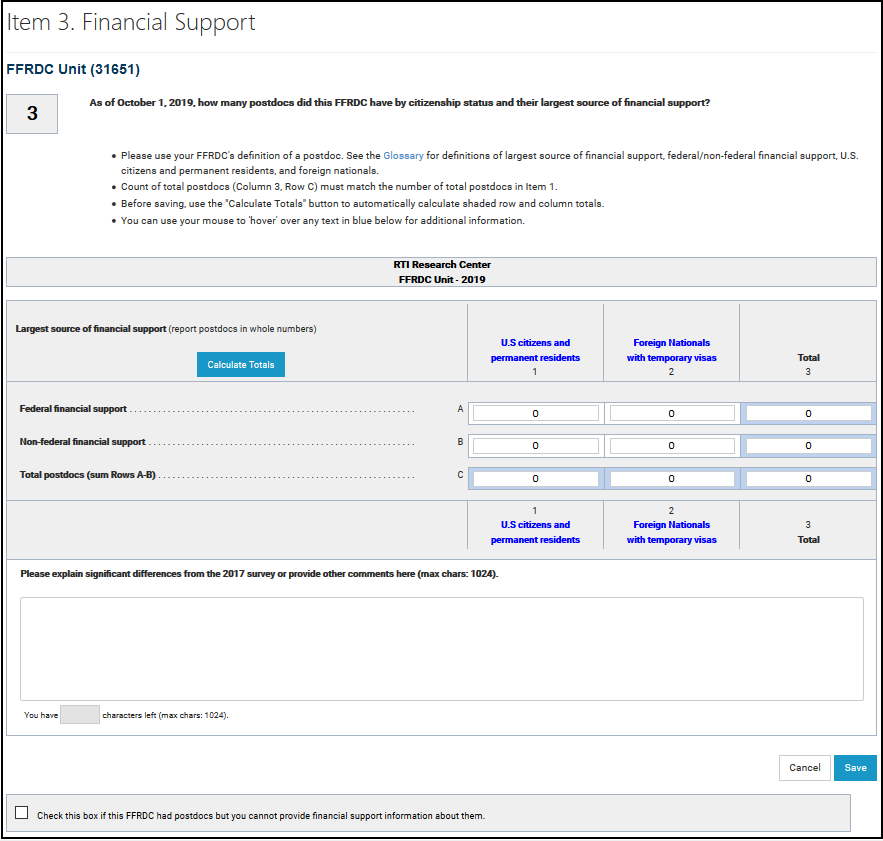Click the comments explanation text area
The height and width of the screenshot is (841, 883).
click(441, 649)
